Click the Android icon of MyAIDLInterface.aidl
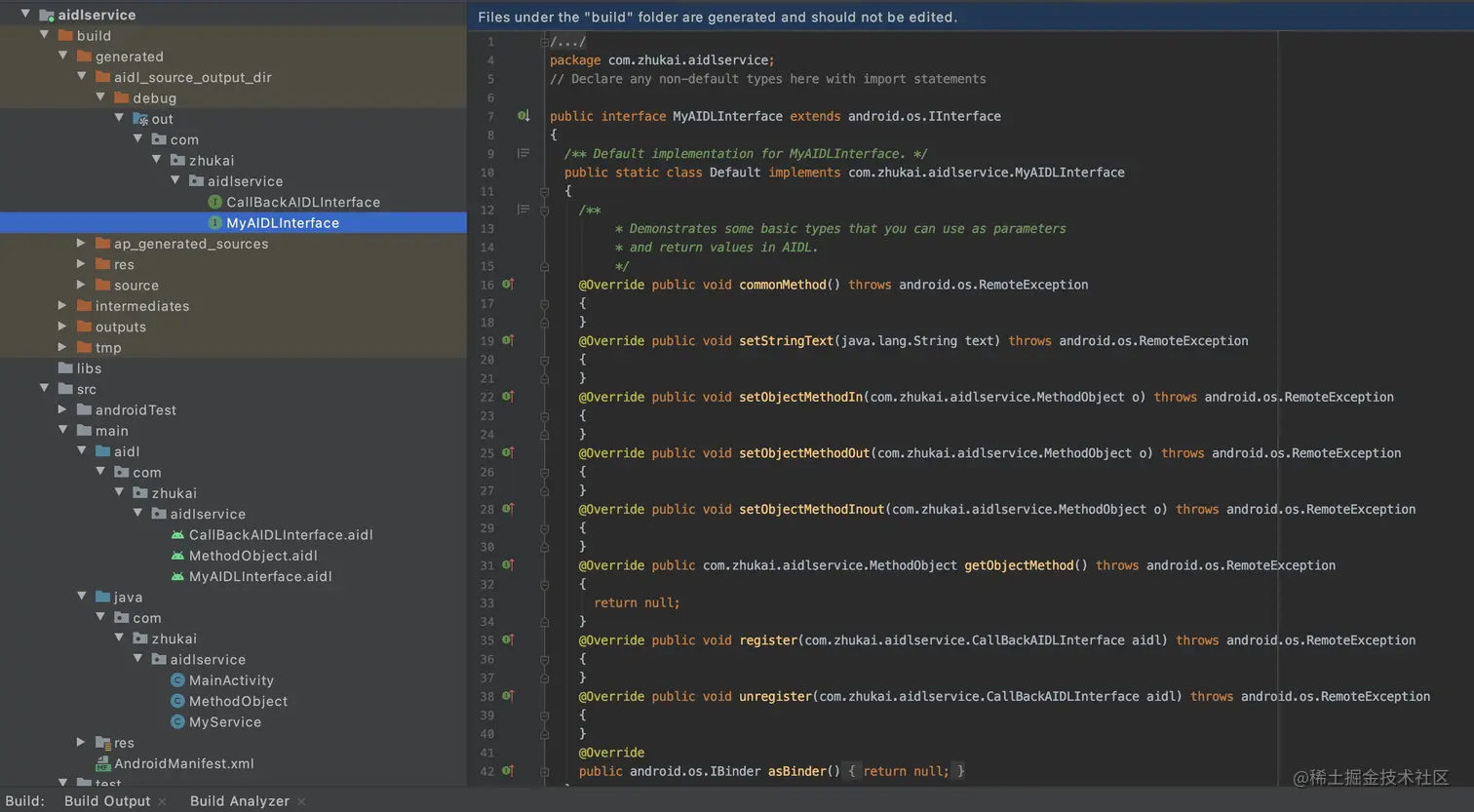Screen dimensions: 1474x812 click(177, 576)
